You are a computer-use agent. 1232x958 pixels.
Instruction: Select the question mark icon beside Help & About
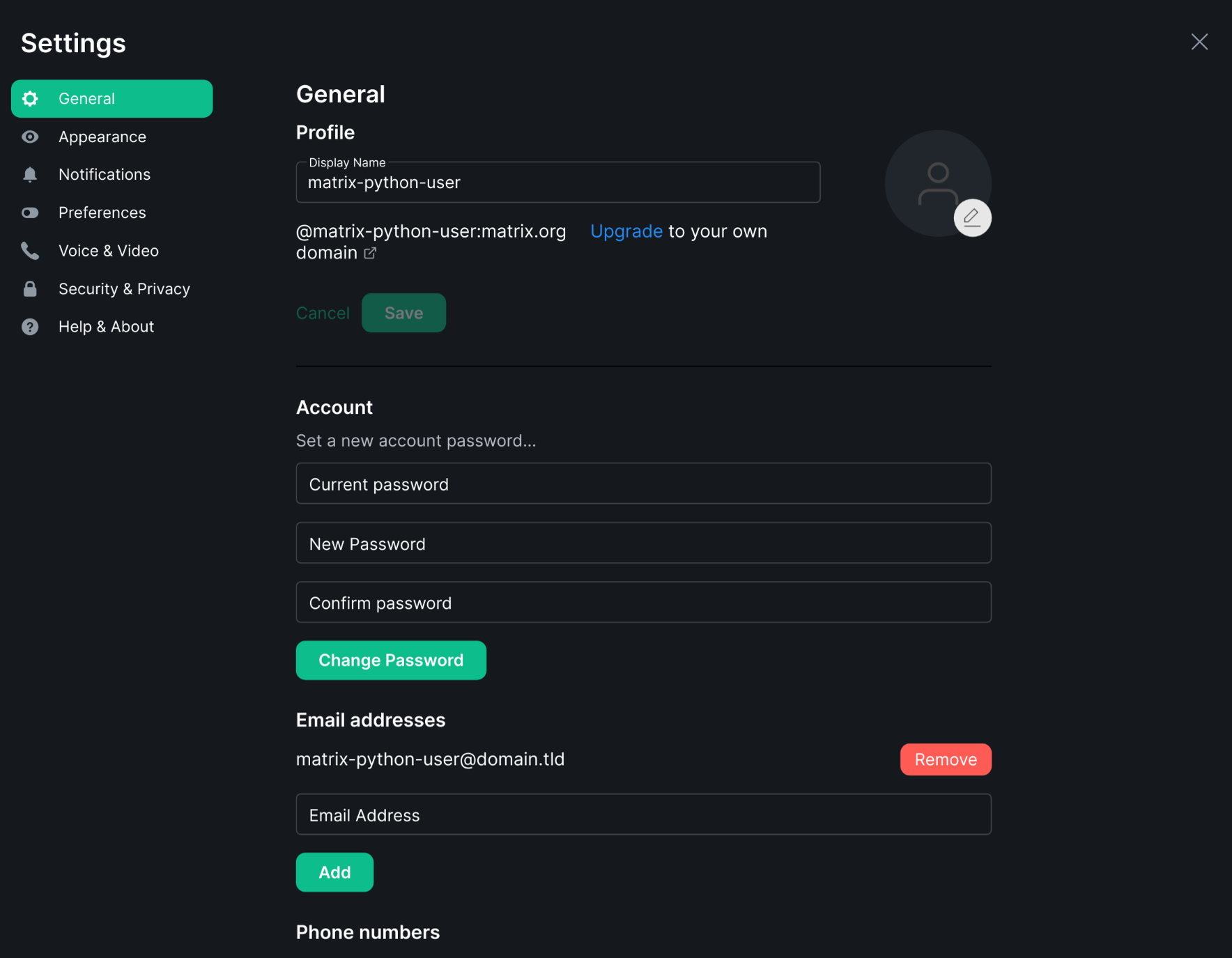31,326
